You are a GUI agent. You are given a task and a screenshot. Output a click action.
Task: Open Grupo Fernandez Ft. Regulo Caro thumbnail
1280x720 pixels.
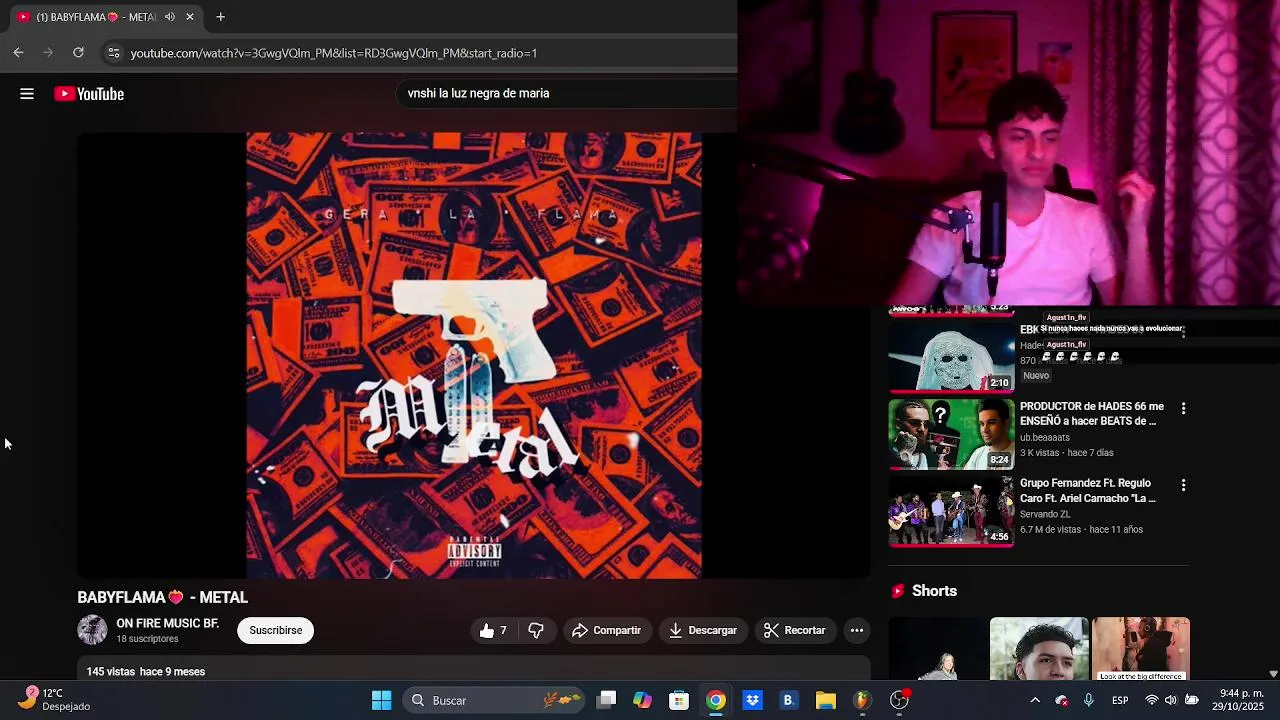click(951, 511)
